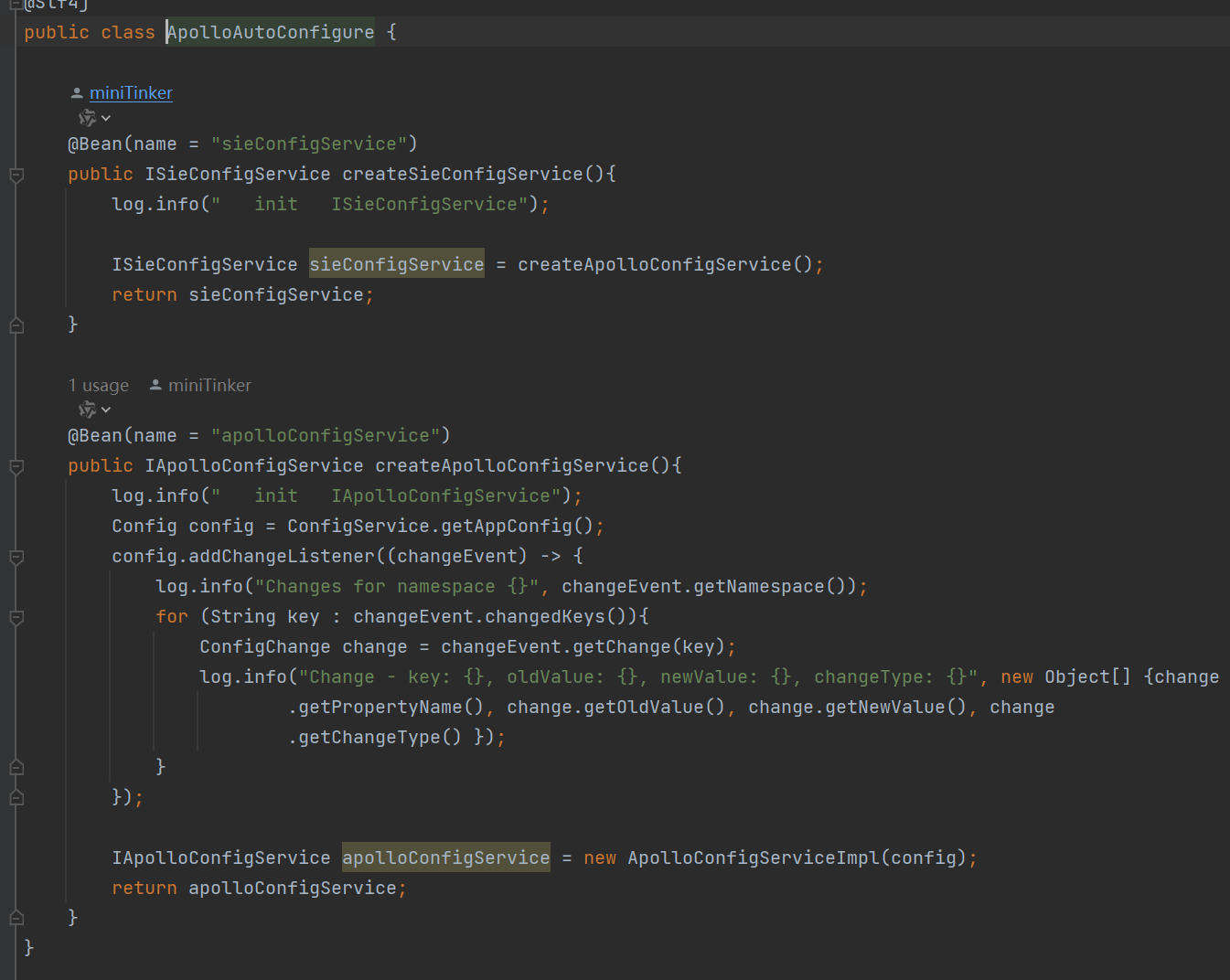Click the 'for' keyword of the loop
The image size is (1230, 980).
172,616
